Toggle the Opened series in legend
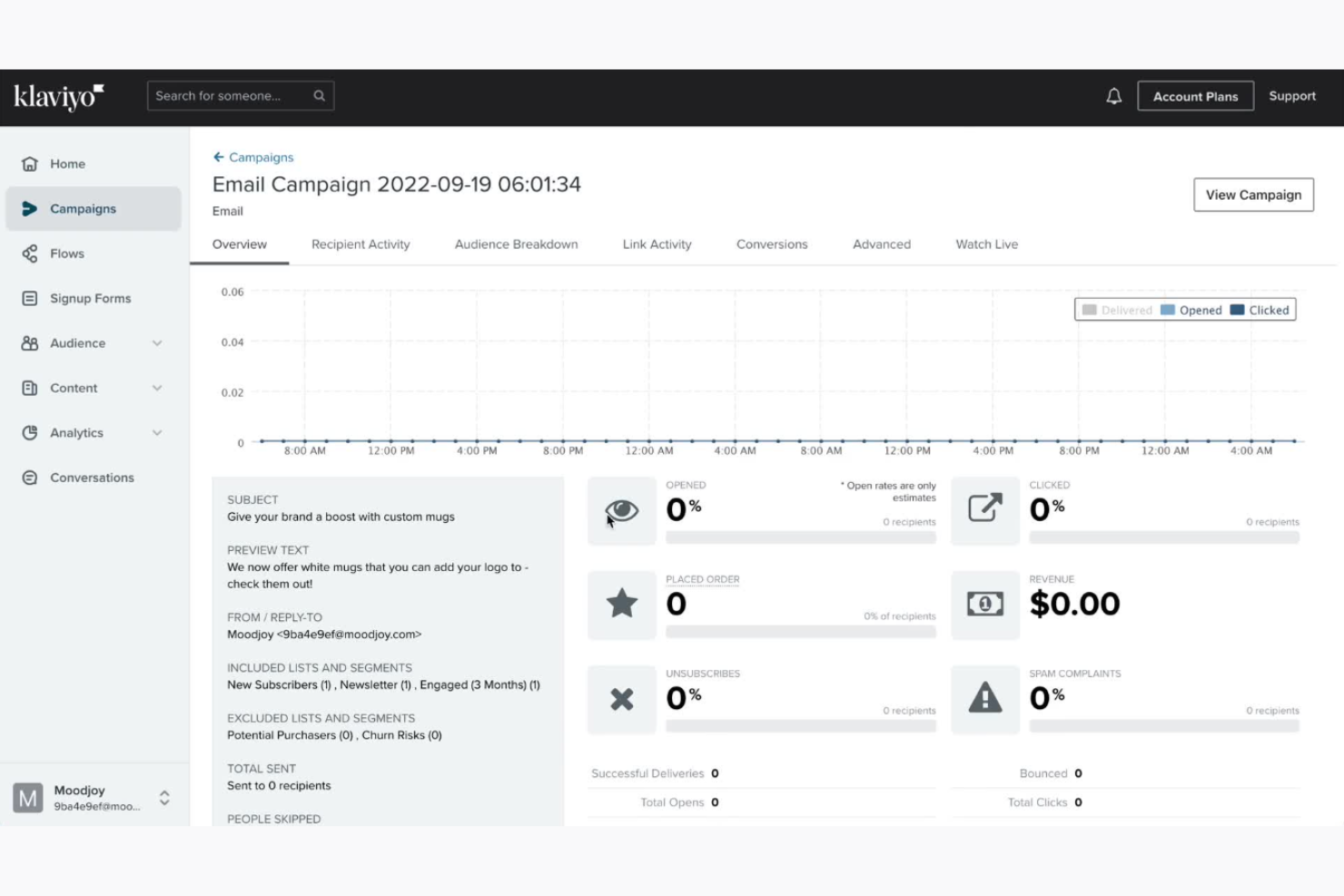Viewport: 1344px width, 896px height. click(x=1191, y=310)
